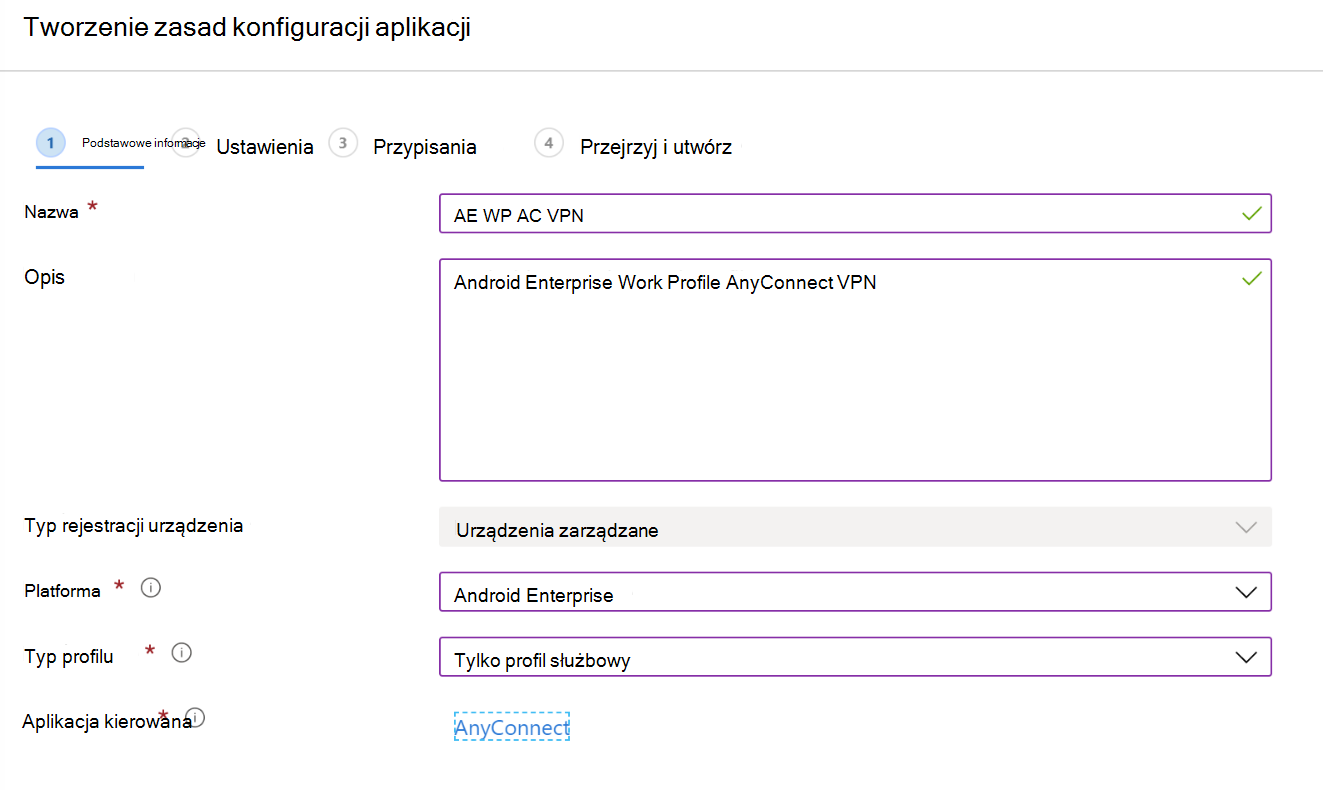Screen dimensions: 1323x790
Task: Open the Ustawienia wizard step
Action: tap(264, 147)
